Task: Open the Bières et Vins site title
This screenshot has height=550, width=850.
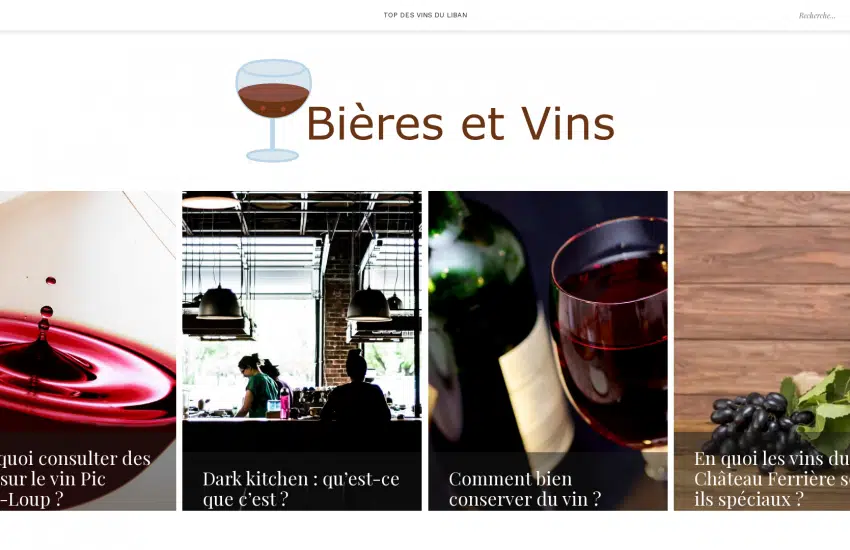Action: coord(460,124)
